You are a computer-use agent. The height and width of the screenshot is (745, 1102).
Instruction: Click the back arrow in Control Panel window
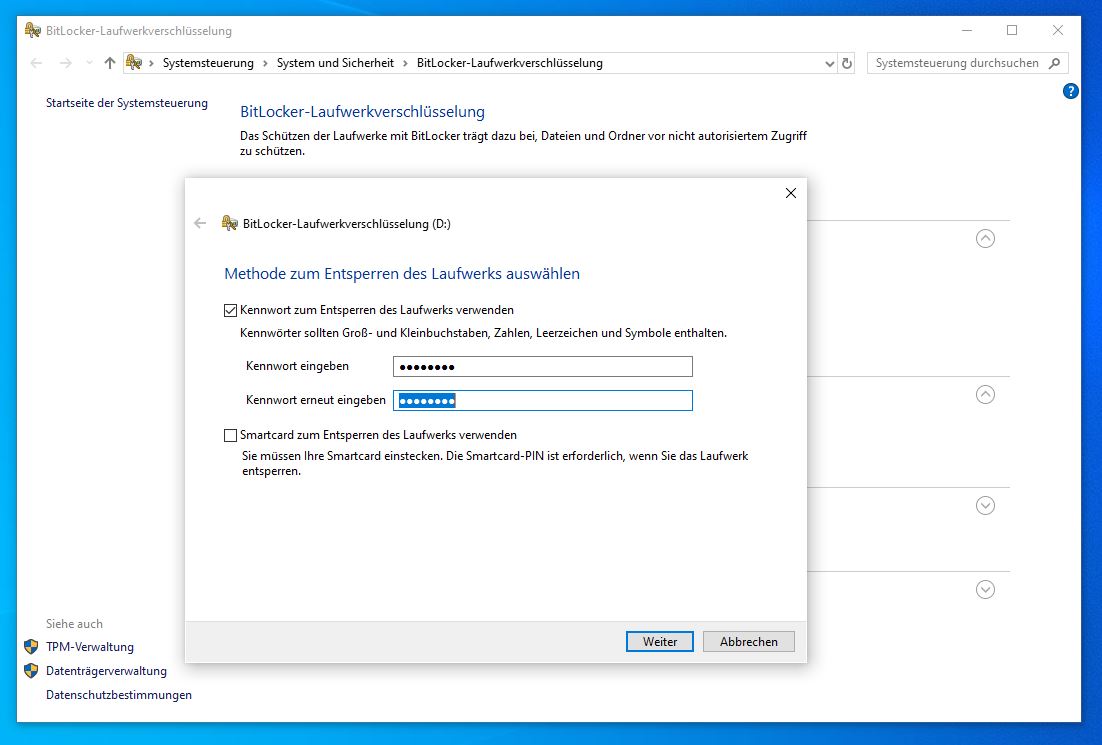coord(37,63)
